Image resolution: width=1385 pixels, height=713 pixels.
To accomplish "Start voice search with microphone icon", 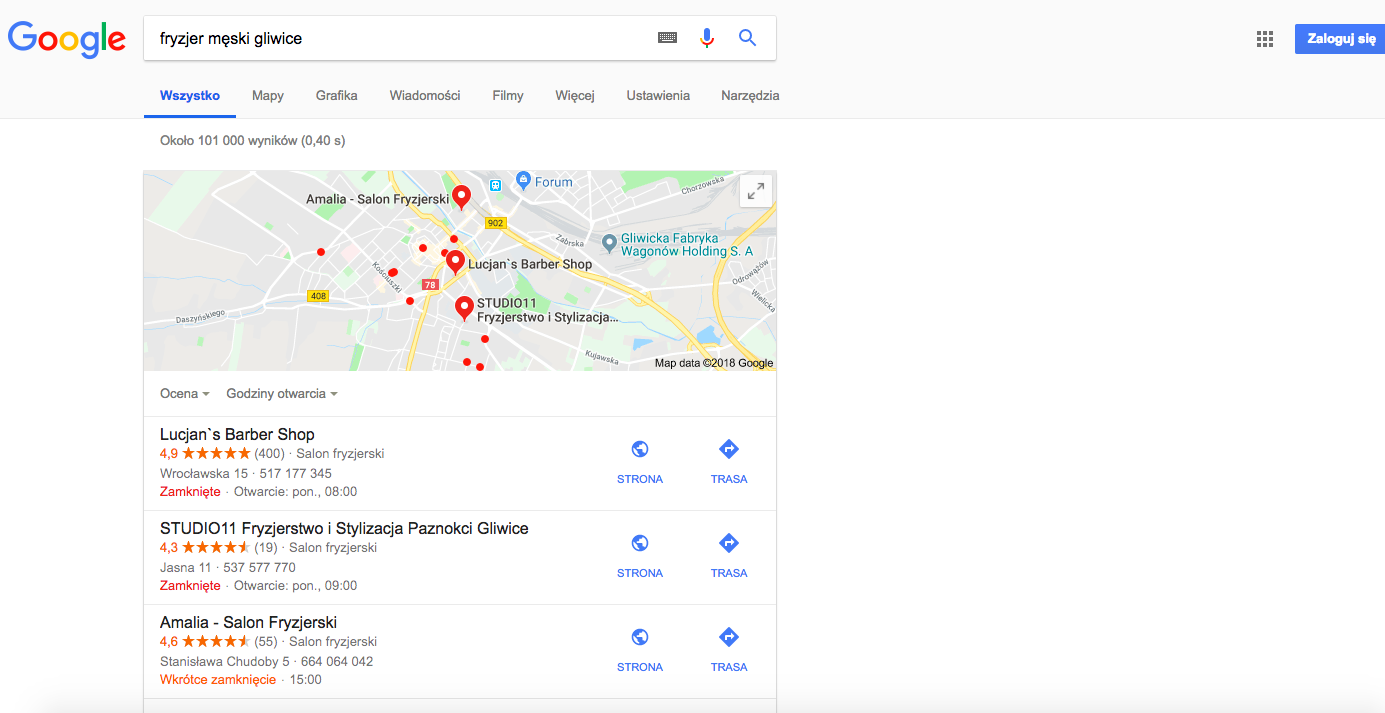I will click(707, 38).
